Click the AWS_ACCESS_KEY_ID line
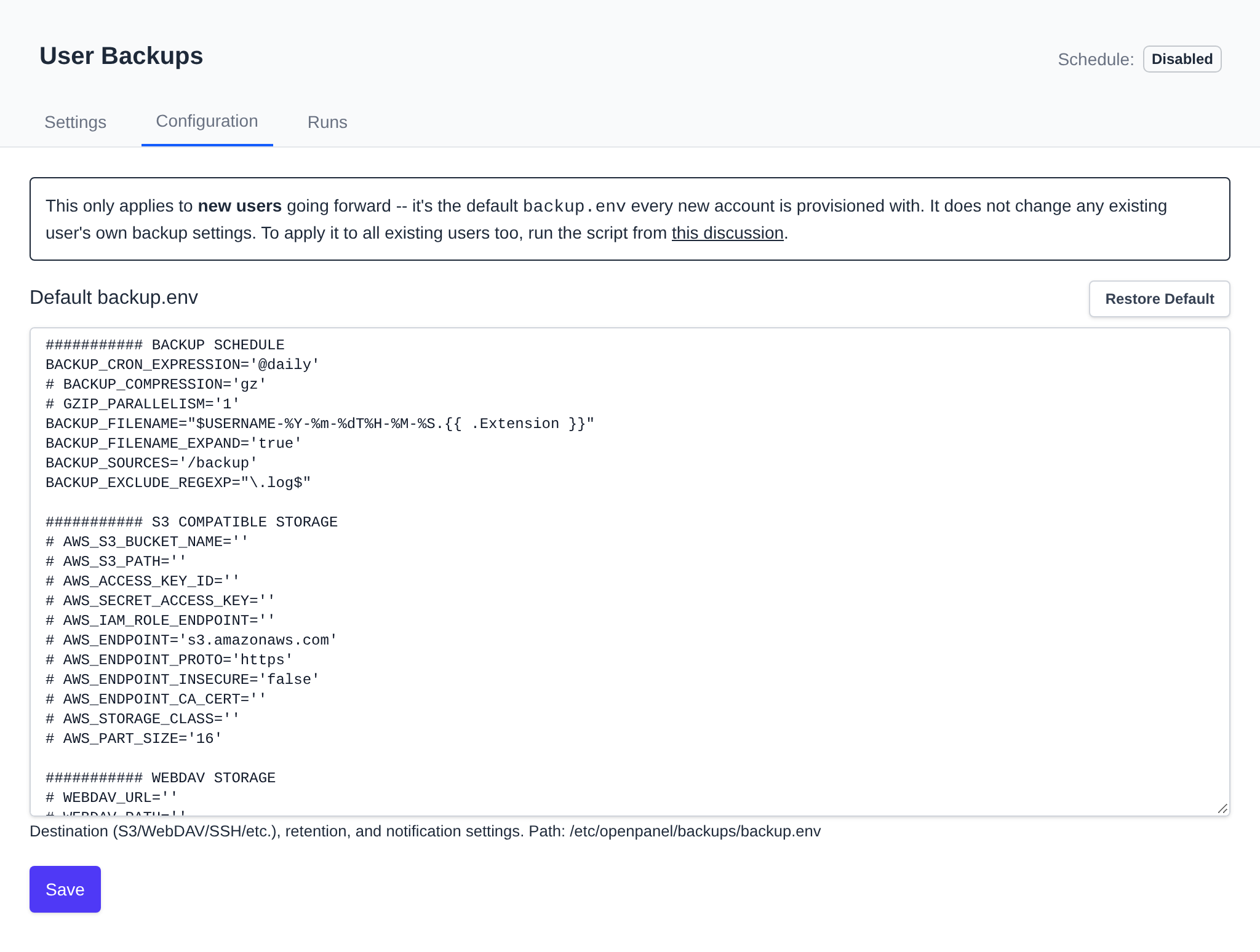The width and height of the screenshot is (1260, 952). coord(143,581)
